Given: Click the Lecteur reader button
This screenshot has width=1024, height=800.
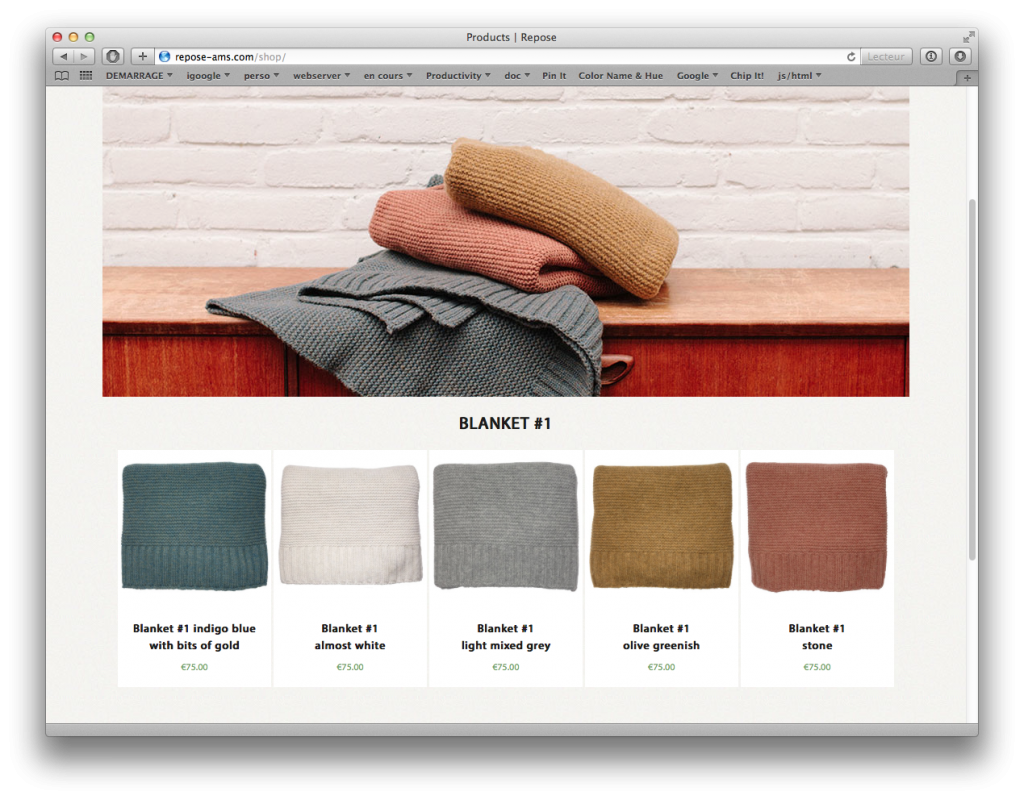Looking at the screenshot, I should coord(886,57).
